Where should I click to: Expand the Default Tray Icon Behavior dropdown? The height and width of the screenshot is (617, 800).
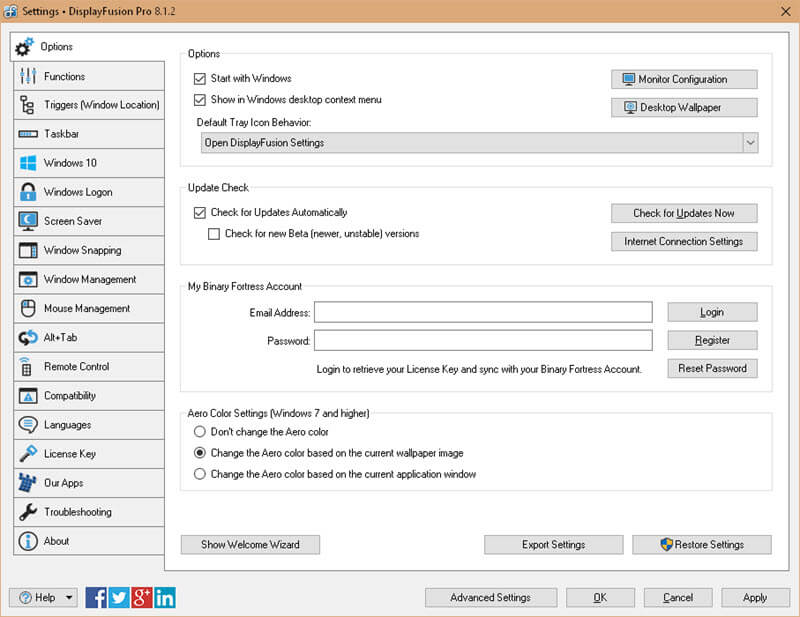[750, 143]
